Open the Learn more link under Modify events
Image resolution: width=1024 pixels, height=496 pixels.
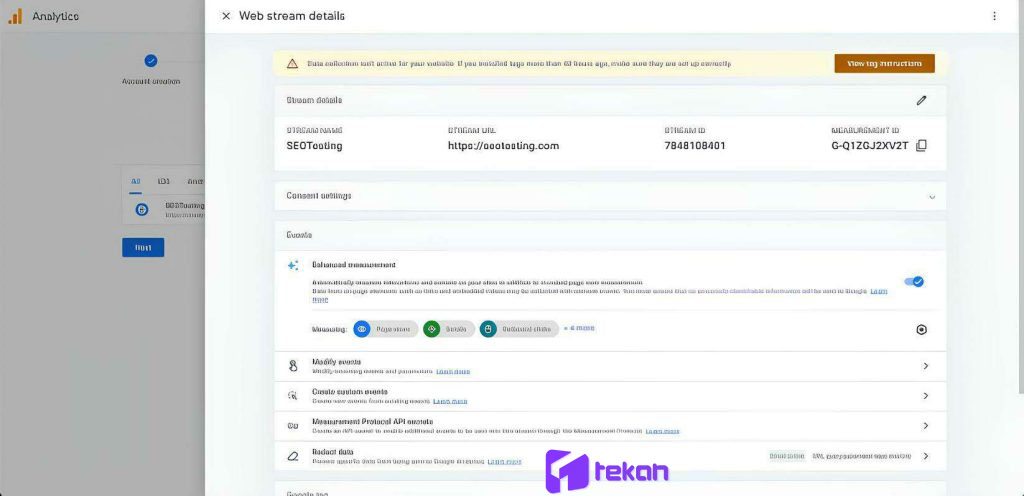tap(453, 371)
